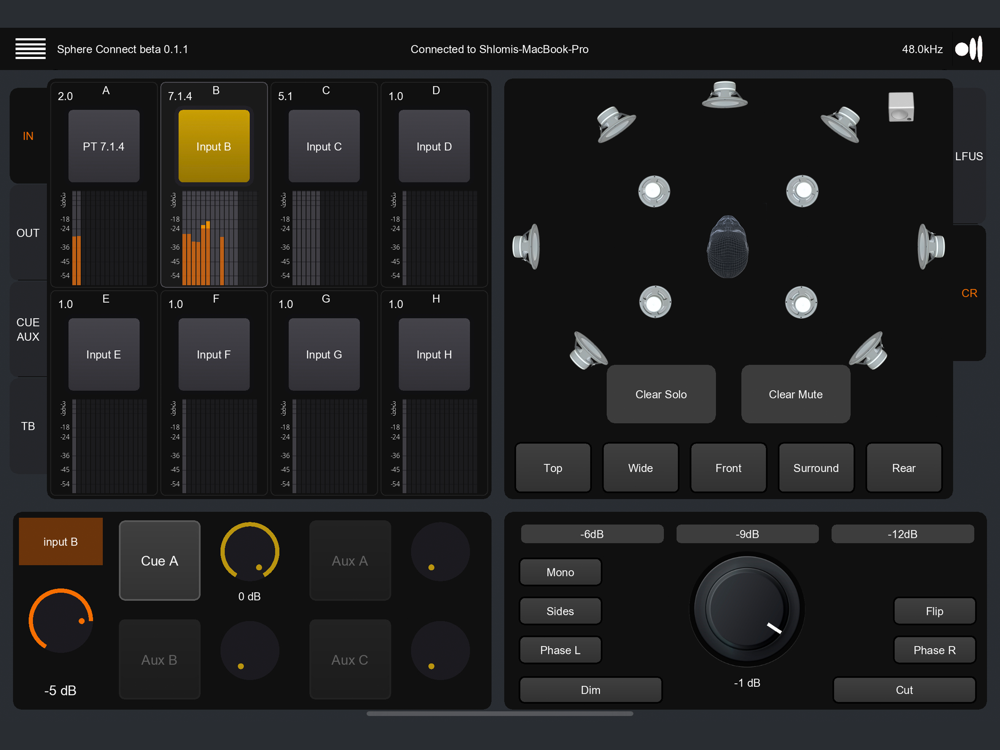
Task: Select the subwoofer cube icon
Action: (x=901, y=107)
